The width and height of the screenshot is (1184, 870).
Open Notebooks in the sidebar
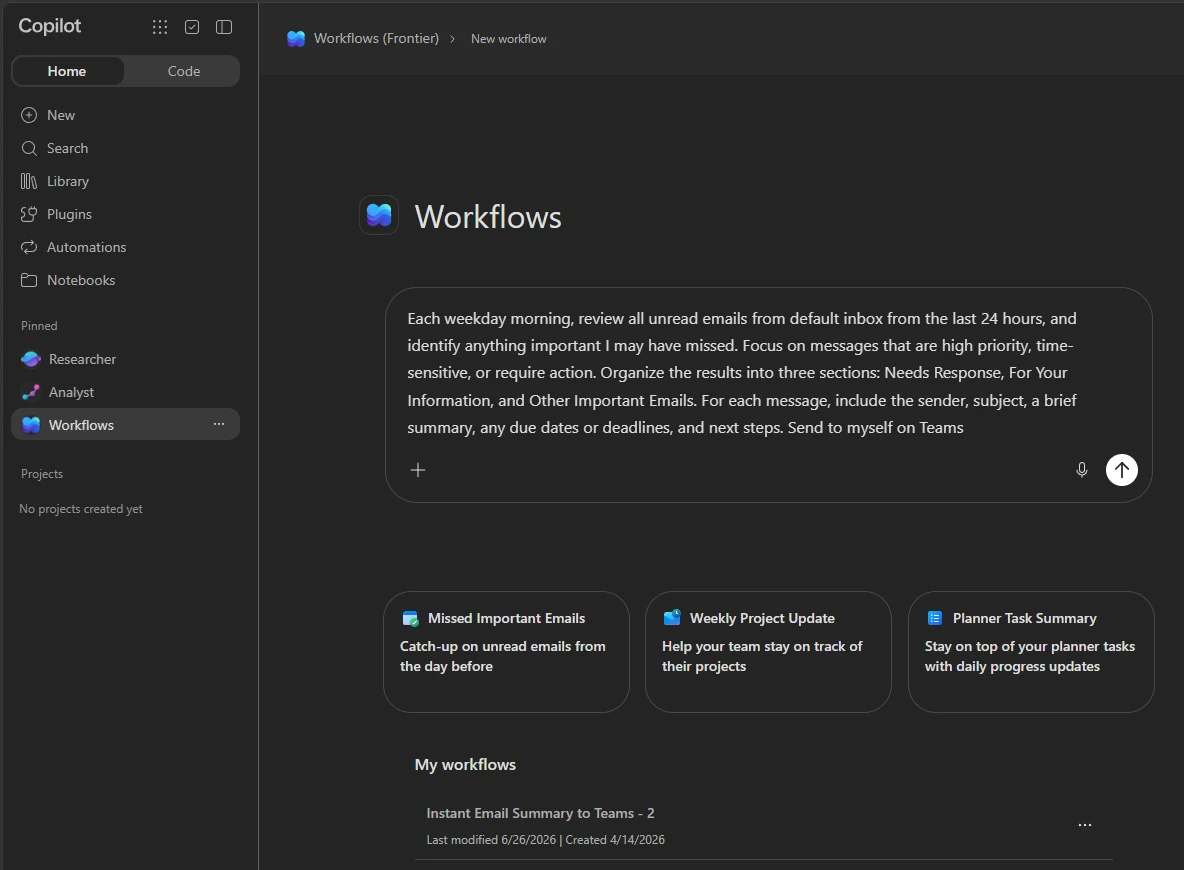coord(125,280)
